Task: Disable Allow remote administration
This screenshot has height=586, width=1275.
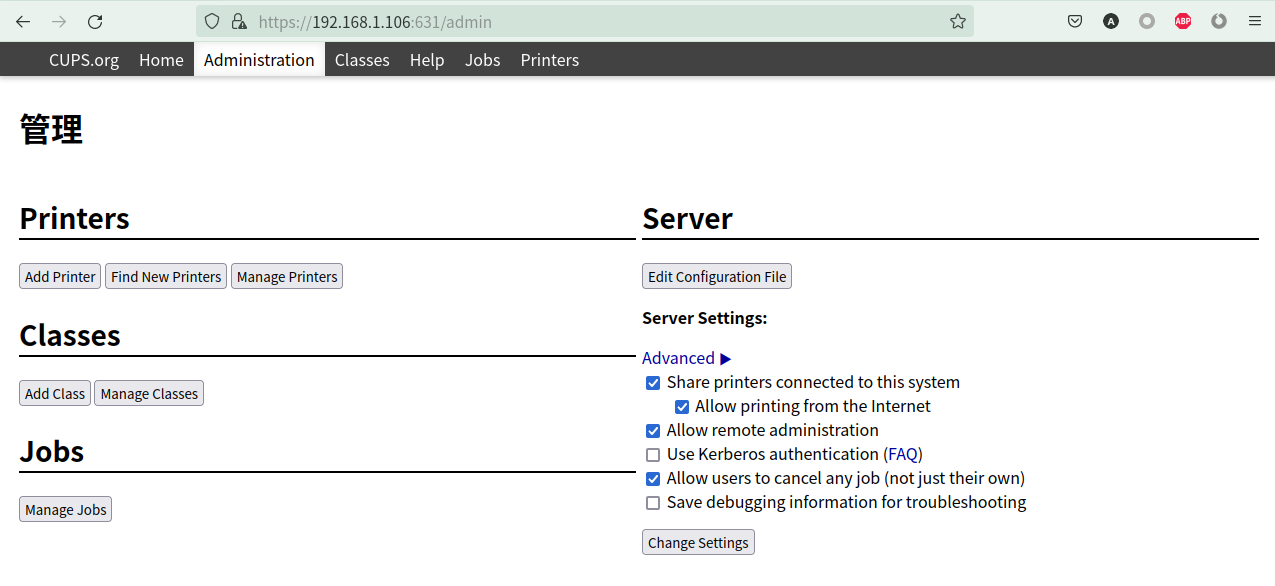Action: click(653, 431)
